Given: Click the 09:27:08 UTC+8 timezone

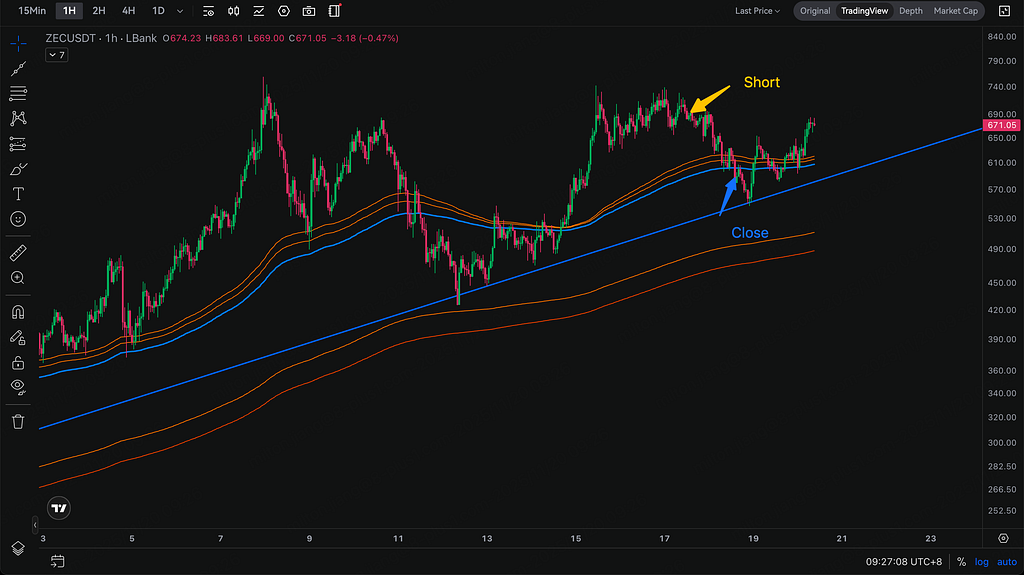Looking at the screenshot, I should pos(904,562).
